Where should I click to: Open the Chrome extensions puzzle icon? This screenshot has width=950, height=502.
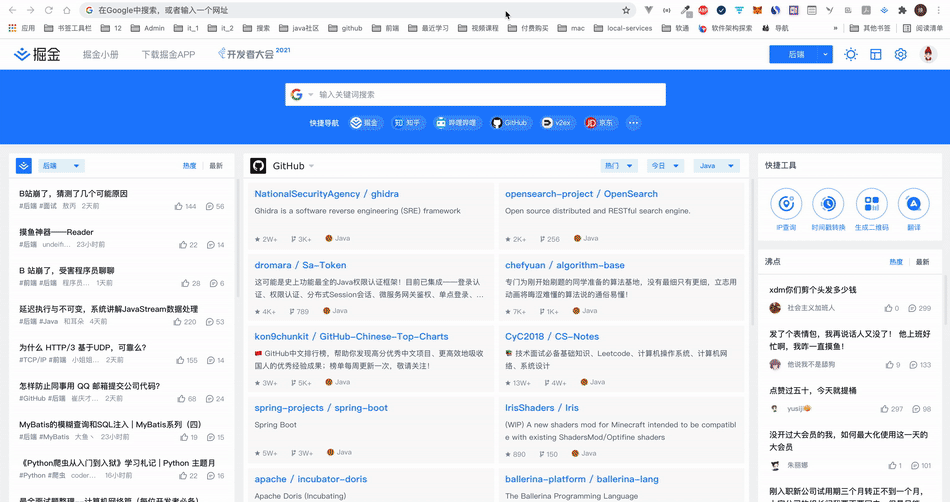point(902,10)
